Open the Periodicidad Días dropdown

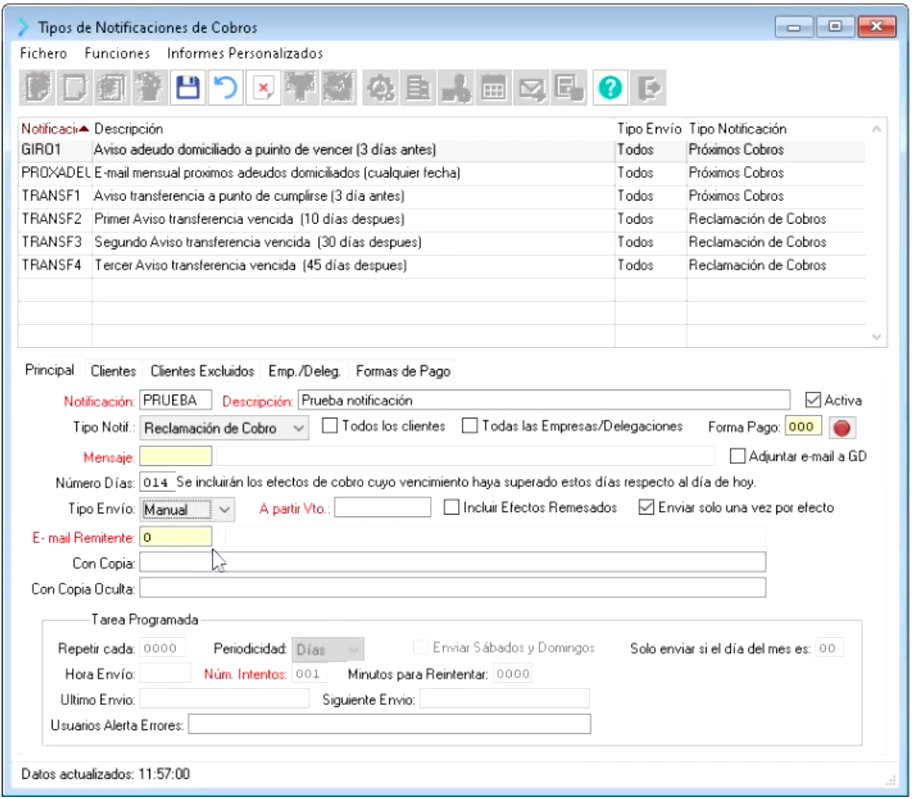point(352,649)
